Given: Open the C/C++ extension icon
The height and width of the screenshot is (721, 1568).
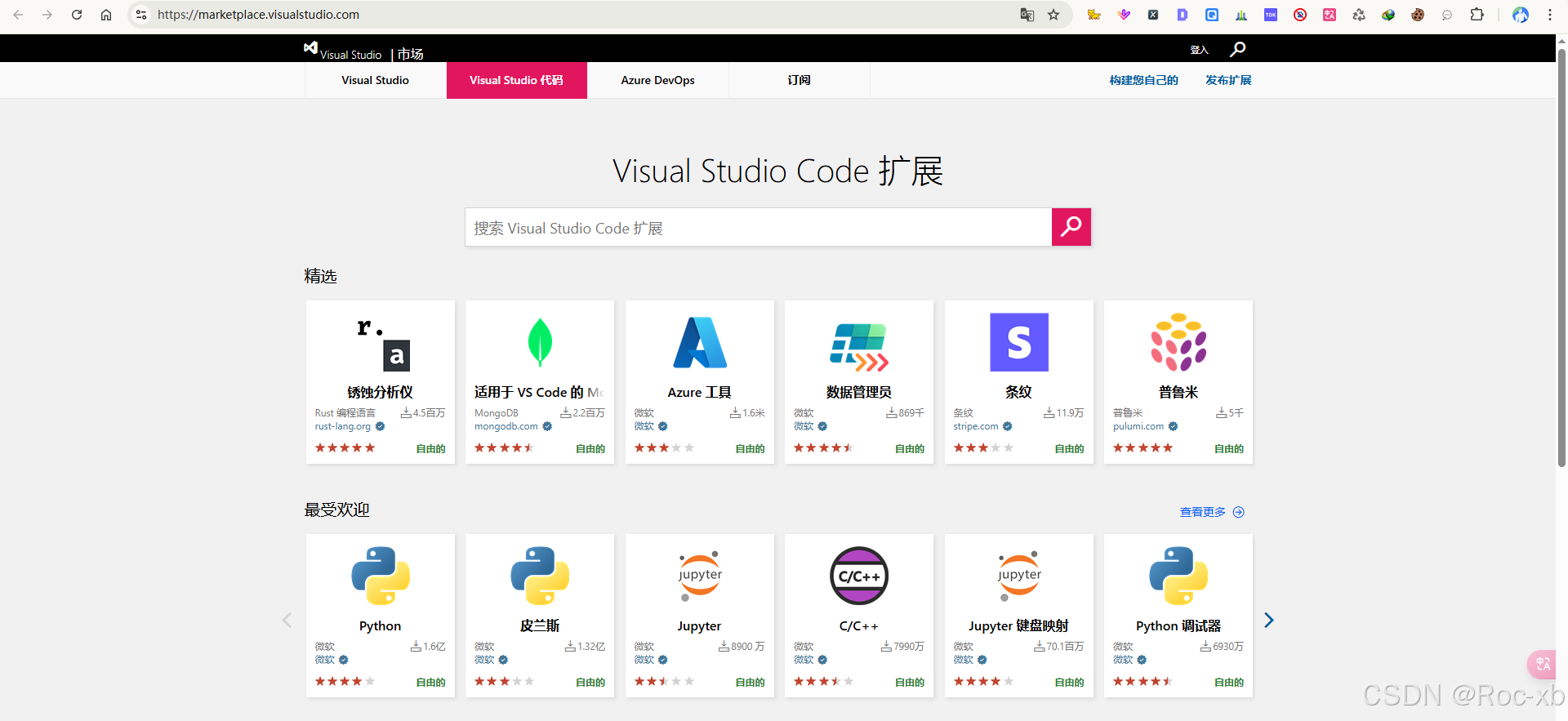Looking at the screenshot, I should 859,576.
